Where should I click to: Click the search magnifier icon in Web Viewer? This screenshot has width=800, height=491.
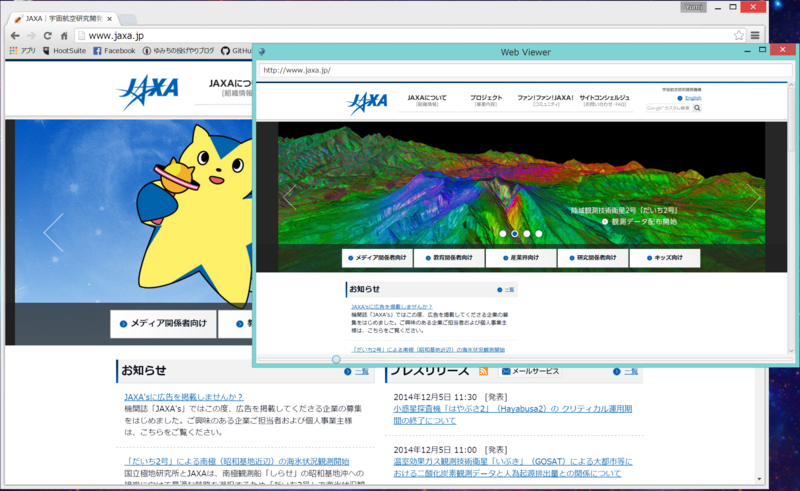pyautogui.click(x=697, y=108)
